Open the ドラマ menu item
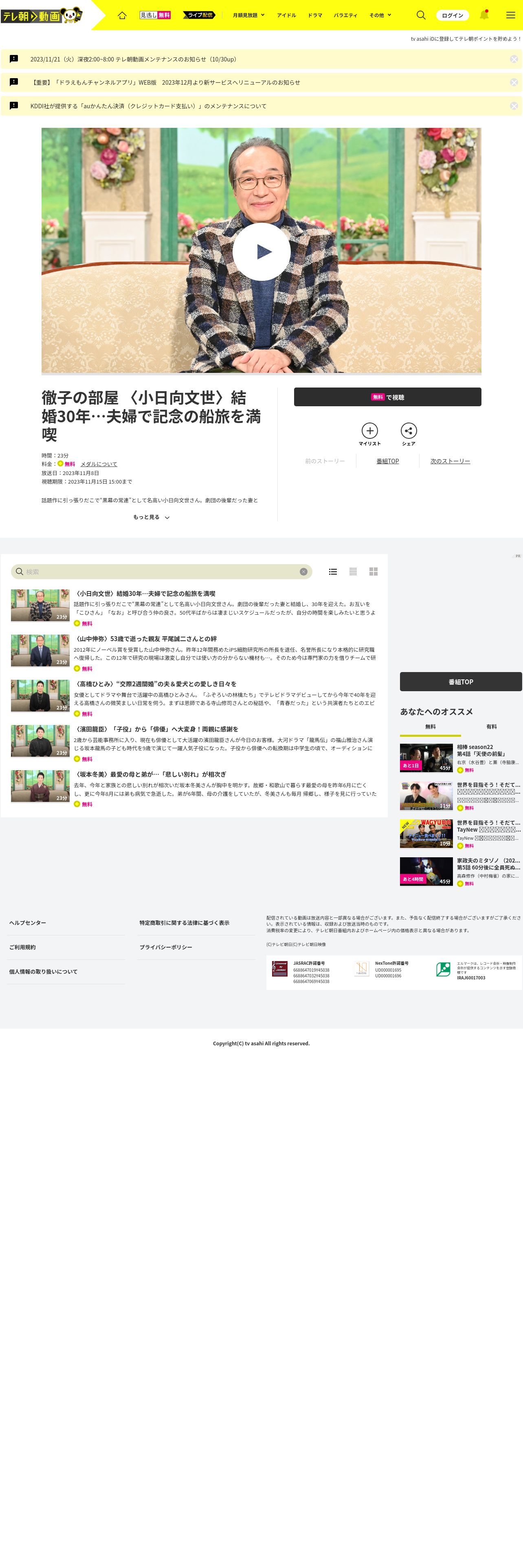The width and height of the screenshot is (523, 1568). pyautogui.click(x=315, y=15)
